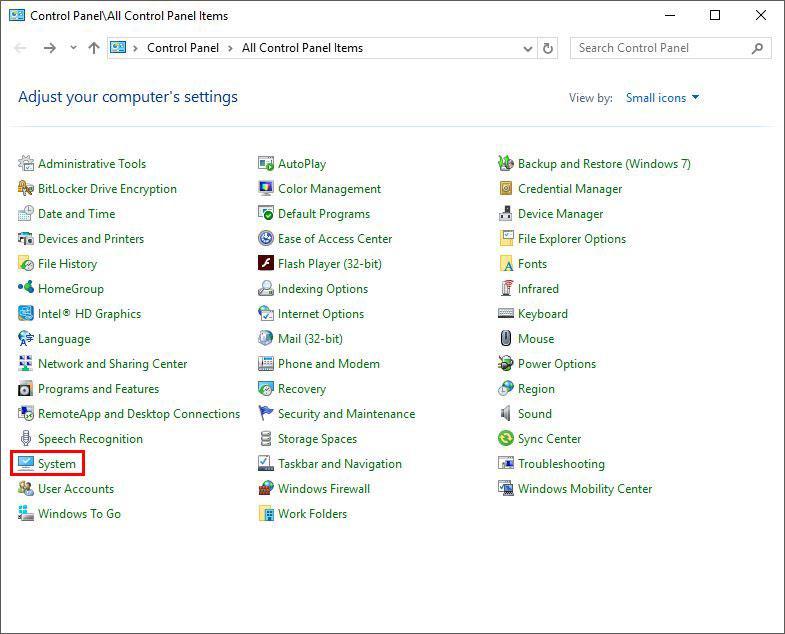Open the View by Small icons dropdown
785x634 pixels.
click(662, 98)
